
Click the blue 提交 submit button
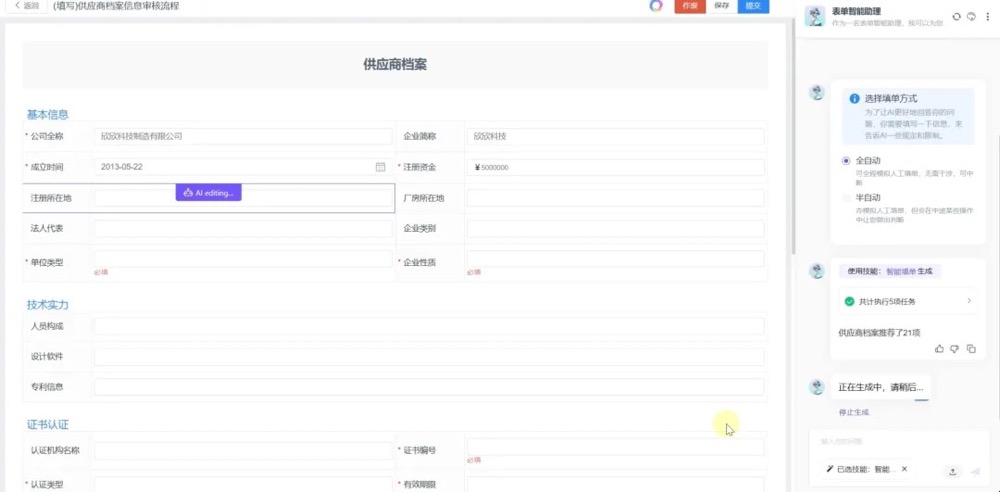click(x=753, y=6)
